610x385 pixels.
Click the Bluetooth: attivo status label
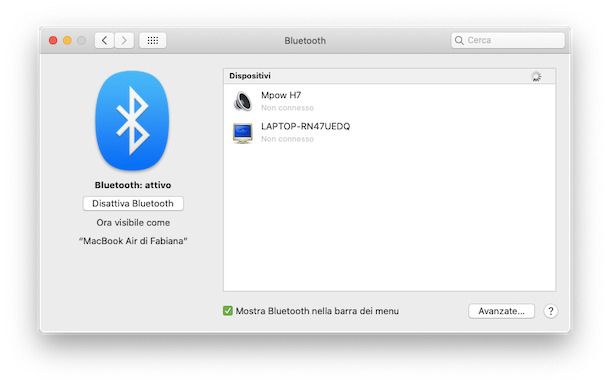point(133,185)
